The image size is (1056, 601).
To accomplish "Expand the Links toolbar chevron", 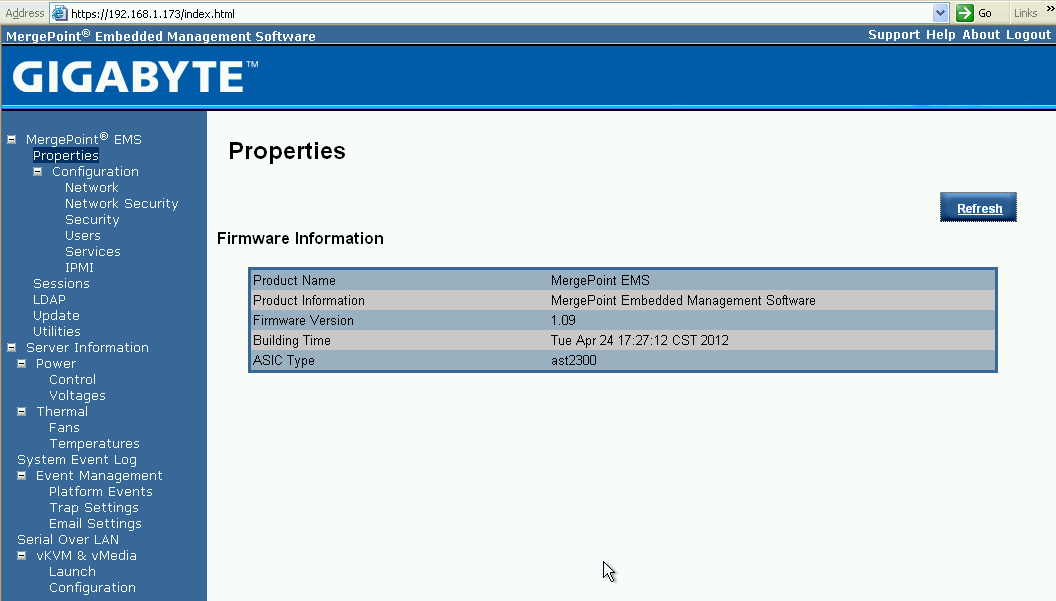I will pyautogui.click(x=1049, y=9).
